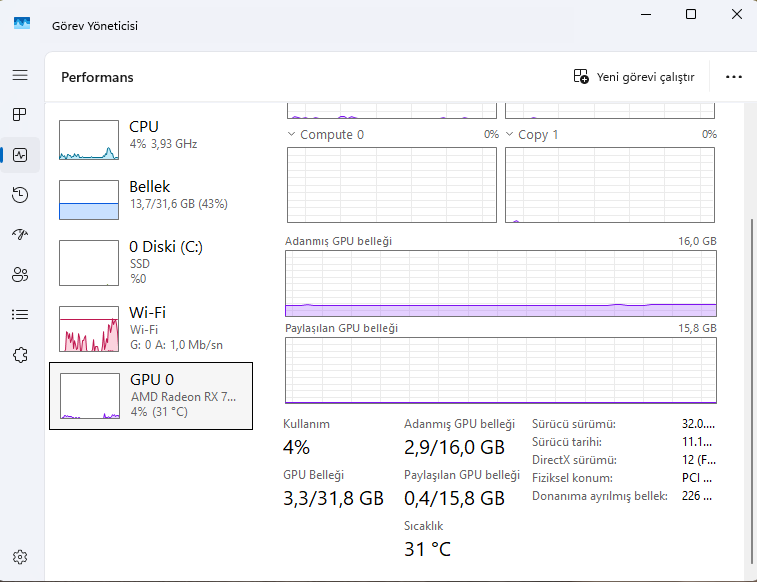Expand the Compute 0 graph dropdown
This screenshot has width=757, height=582.
pyautogui.click(x=292, y=134)
